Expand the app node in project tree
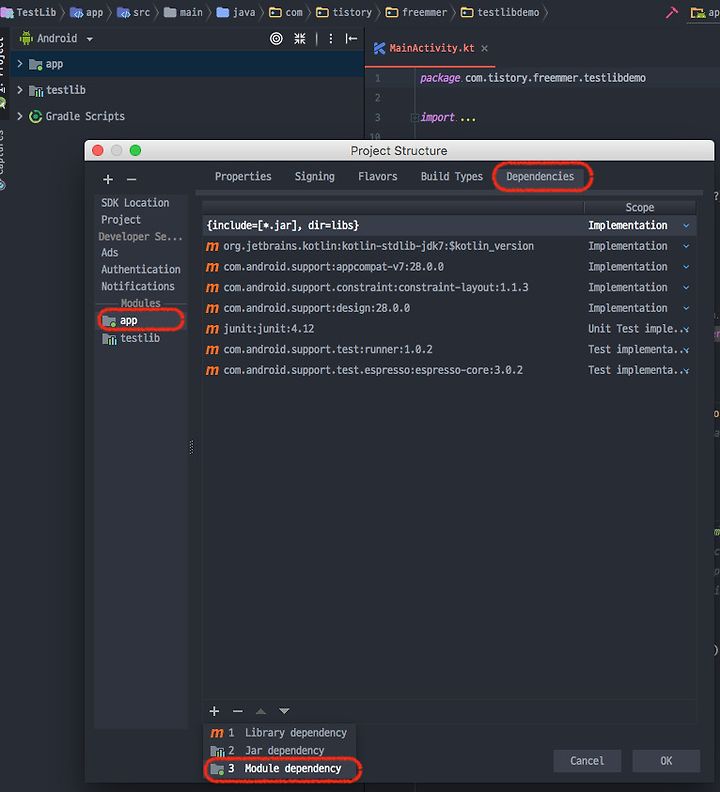This screenshot has height=792, width=720. click(x=20, y=64)
